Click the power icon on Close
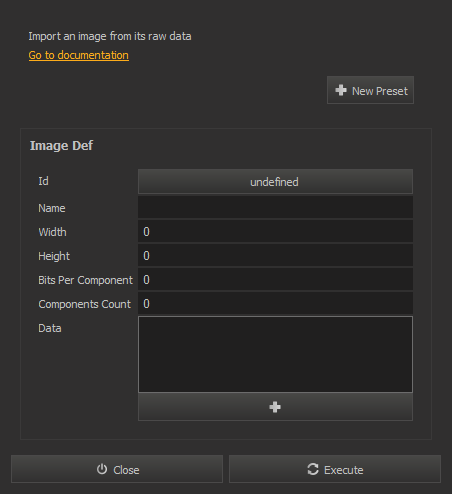This screenshot has height=494, width=452. [102, 469]
